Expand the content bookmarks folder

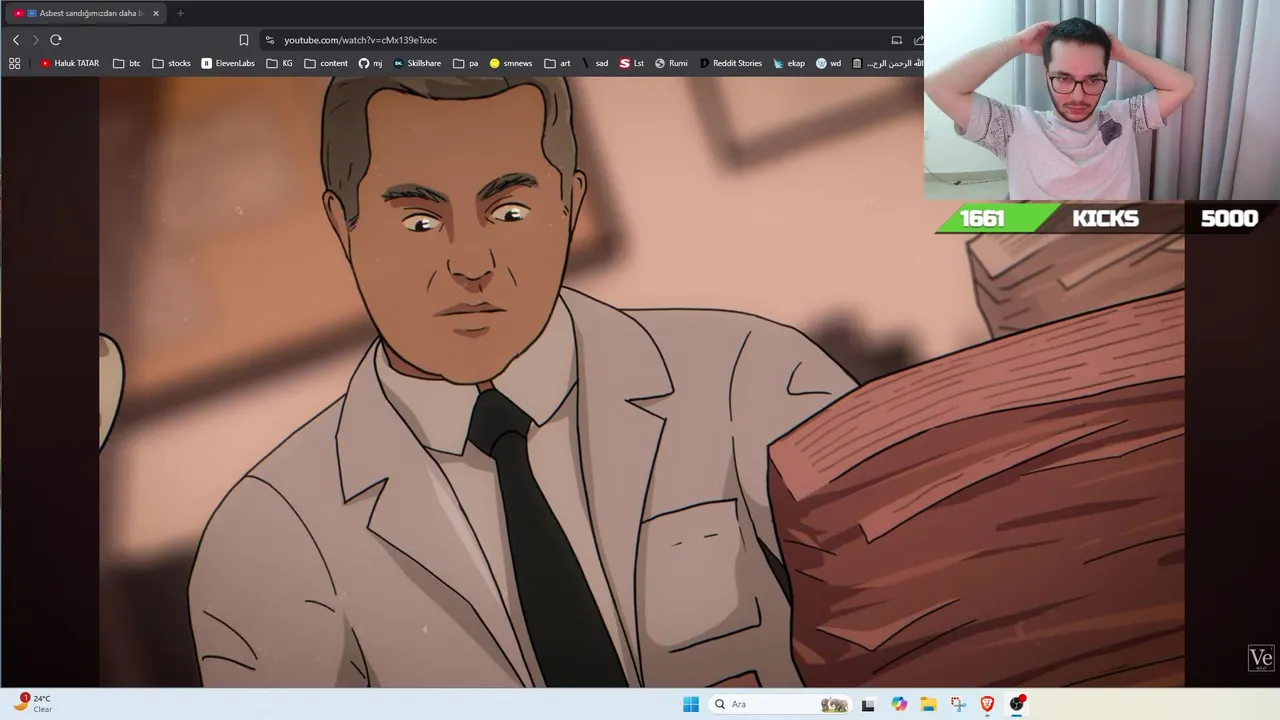pyautogui.click(x=326, y=63)
